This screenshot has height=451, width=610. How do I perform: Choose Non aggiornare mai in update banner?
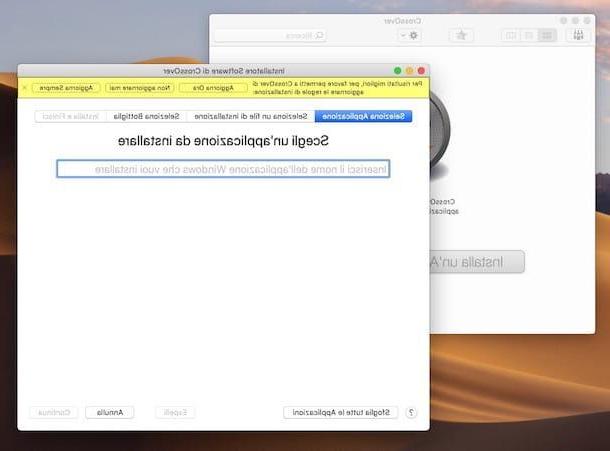pos(140,88)
